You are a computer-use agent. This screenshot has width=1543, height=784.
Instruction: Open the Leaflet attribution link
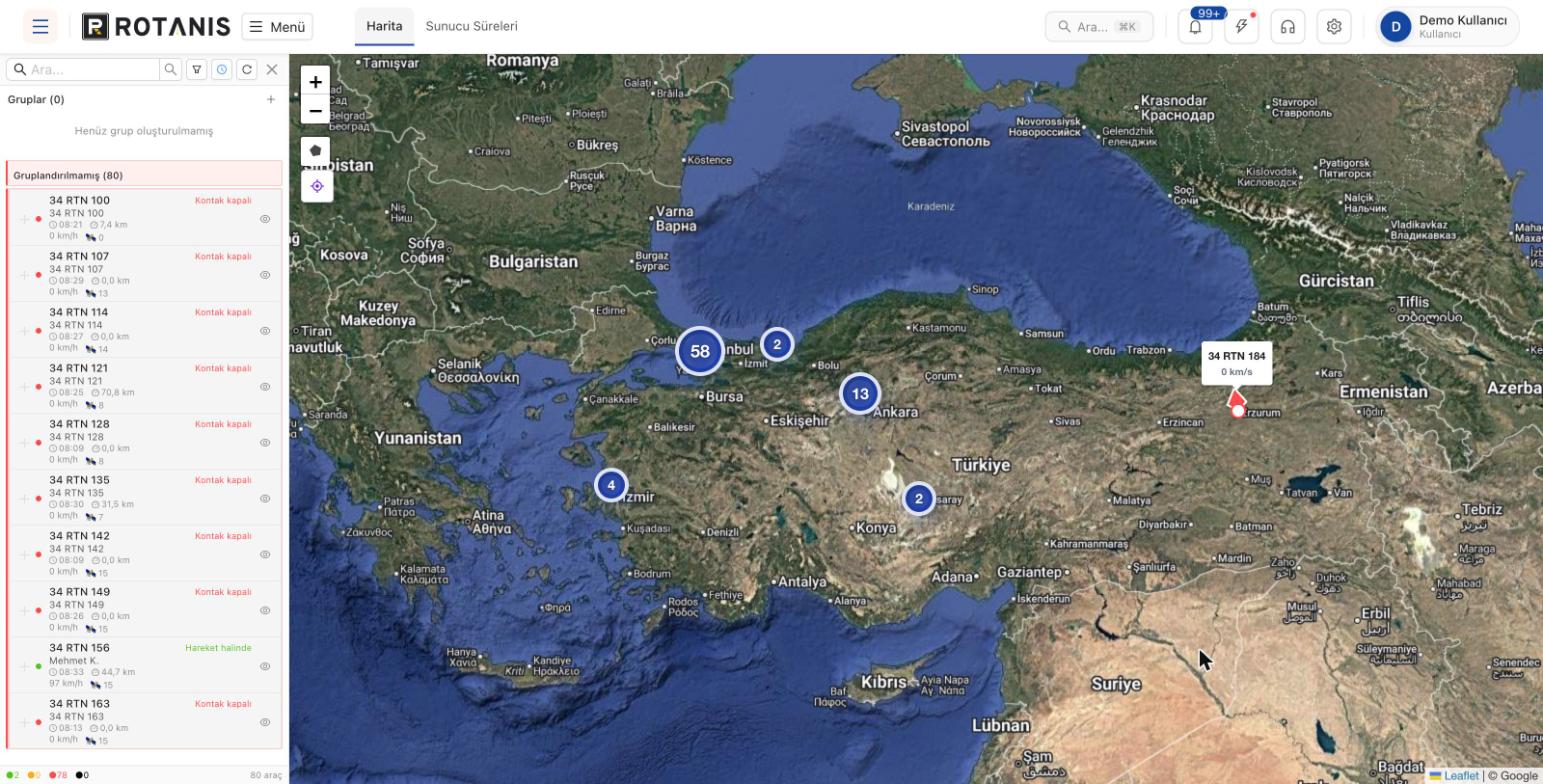[1454, 775]
